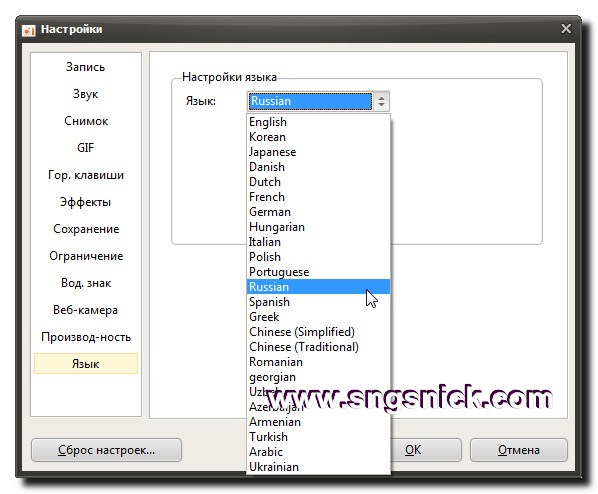Screen dimensions: 598x494
Task: Select Spanish language option
Action: 318,302
